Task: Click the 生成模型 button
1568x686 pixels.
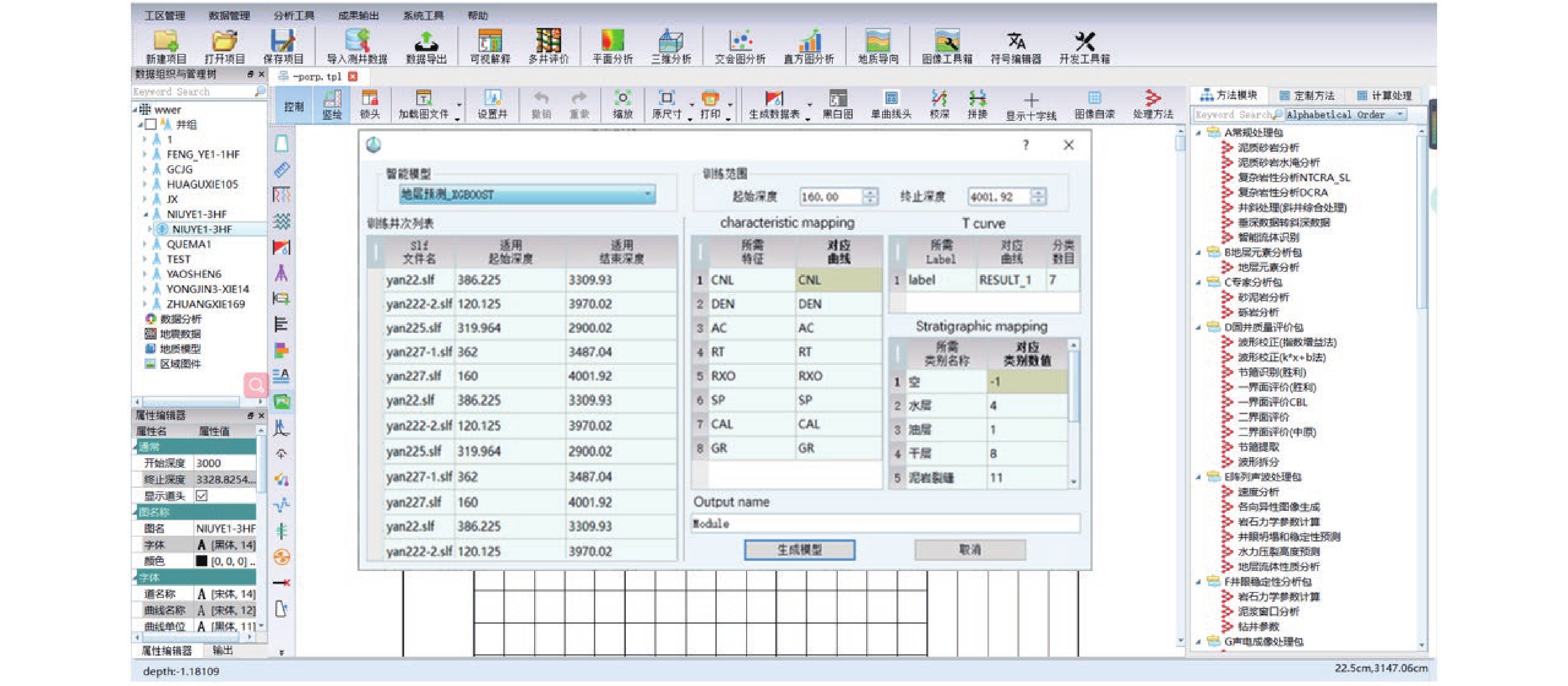Action: 799,550
